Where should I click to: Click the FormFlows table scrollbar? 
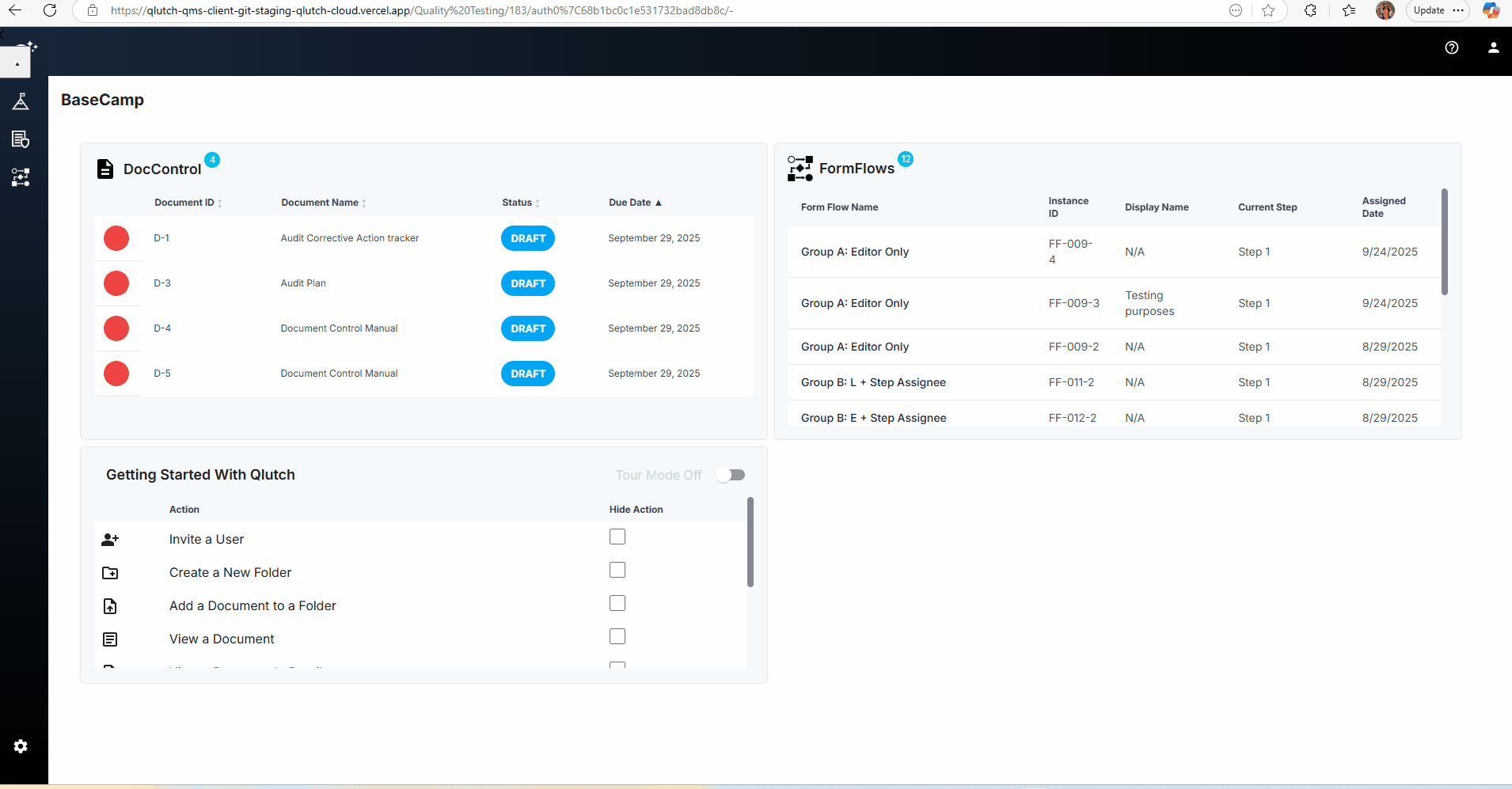[1445, 242]
